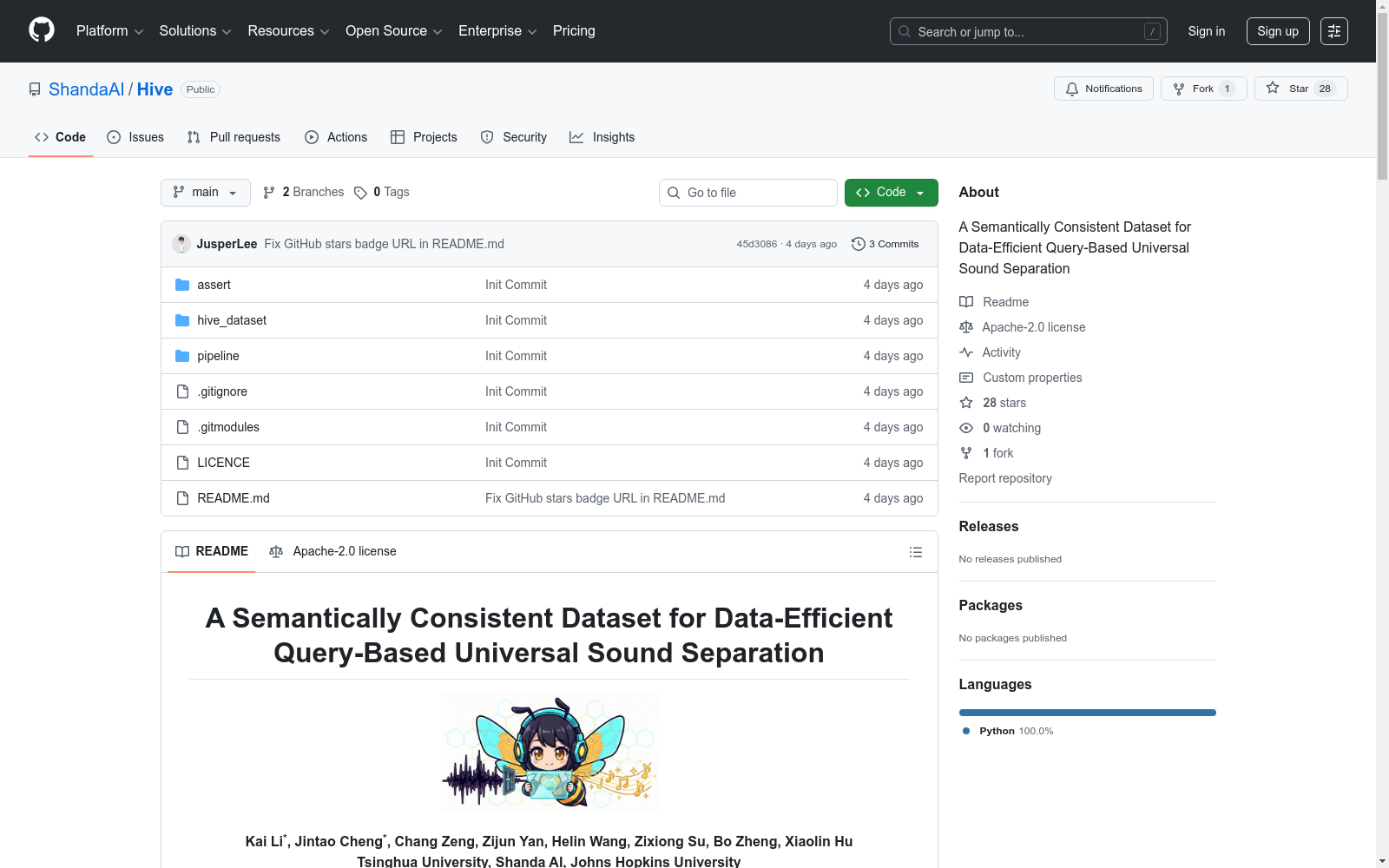Switch to the Actions tab
This screenshot has width=1389, height=868.
coord(336,137)
